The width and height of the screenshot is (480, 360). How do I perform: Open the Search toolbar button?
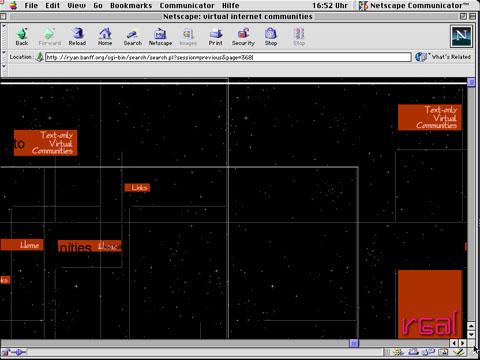(133, 36)
